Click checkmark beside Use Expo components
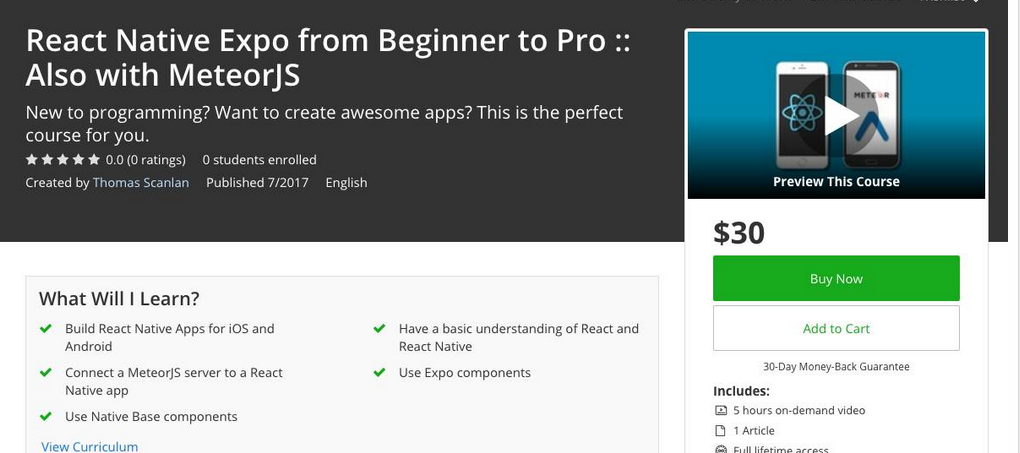Image resolution: width=1020 pixels, height=453 pixels. [x=380, y=372]
